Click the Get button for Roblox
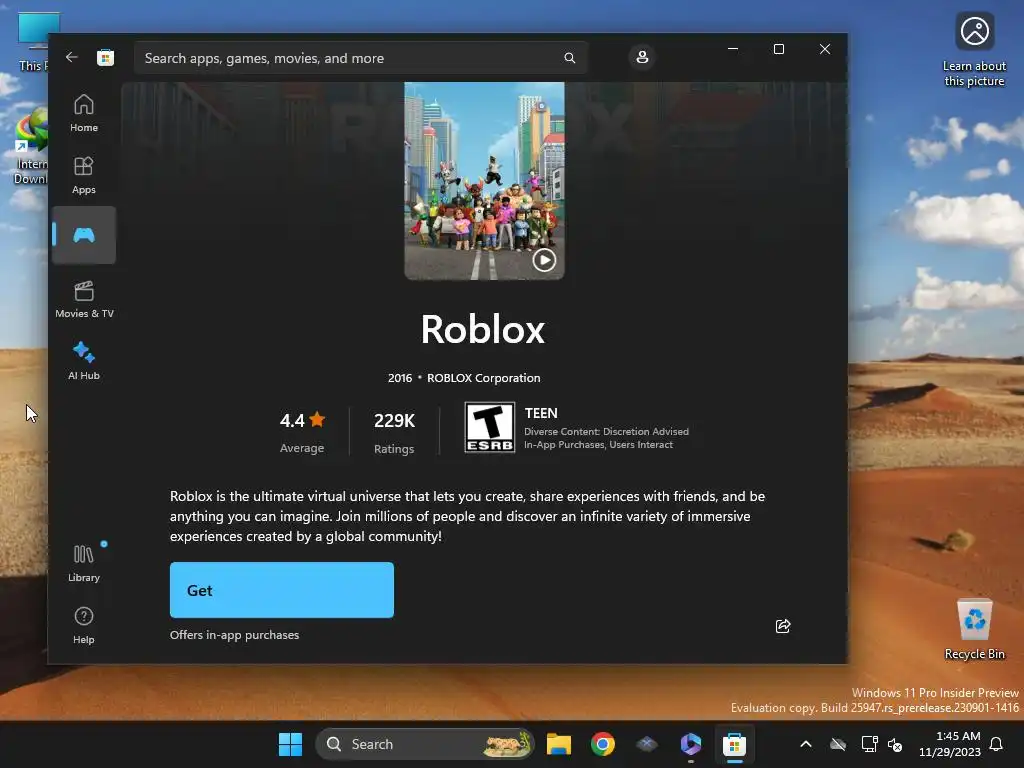The height and width of the screenshot is (768, 1024). coord(281,590)
